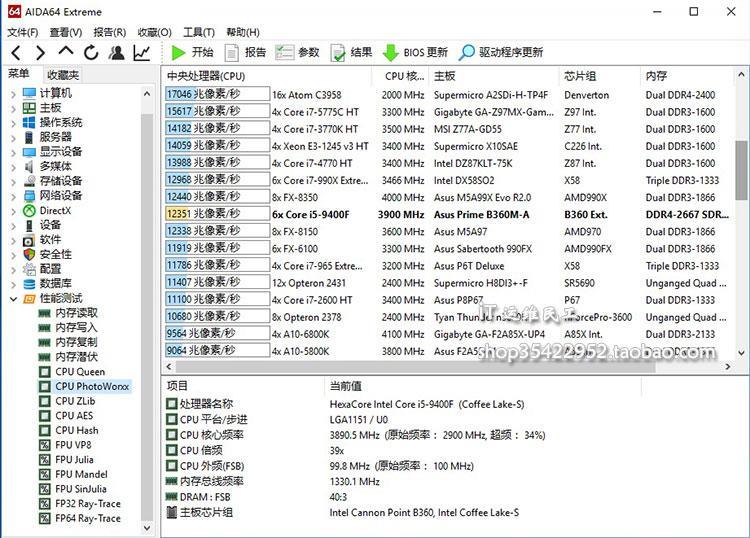This screenshot has width=750, height=538.
Task: Click the 结果 results toolbar button
Action: pyautogui.click(x=351, y=52)
